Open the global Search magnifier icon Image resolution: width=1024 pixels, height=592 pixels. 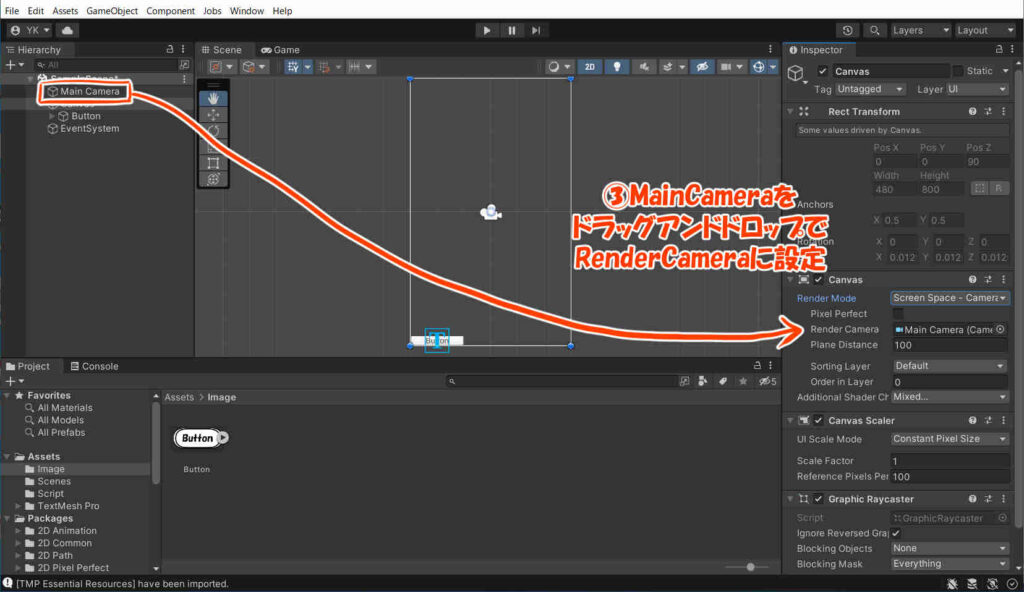click(x=874, y=30)
